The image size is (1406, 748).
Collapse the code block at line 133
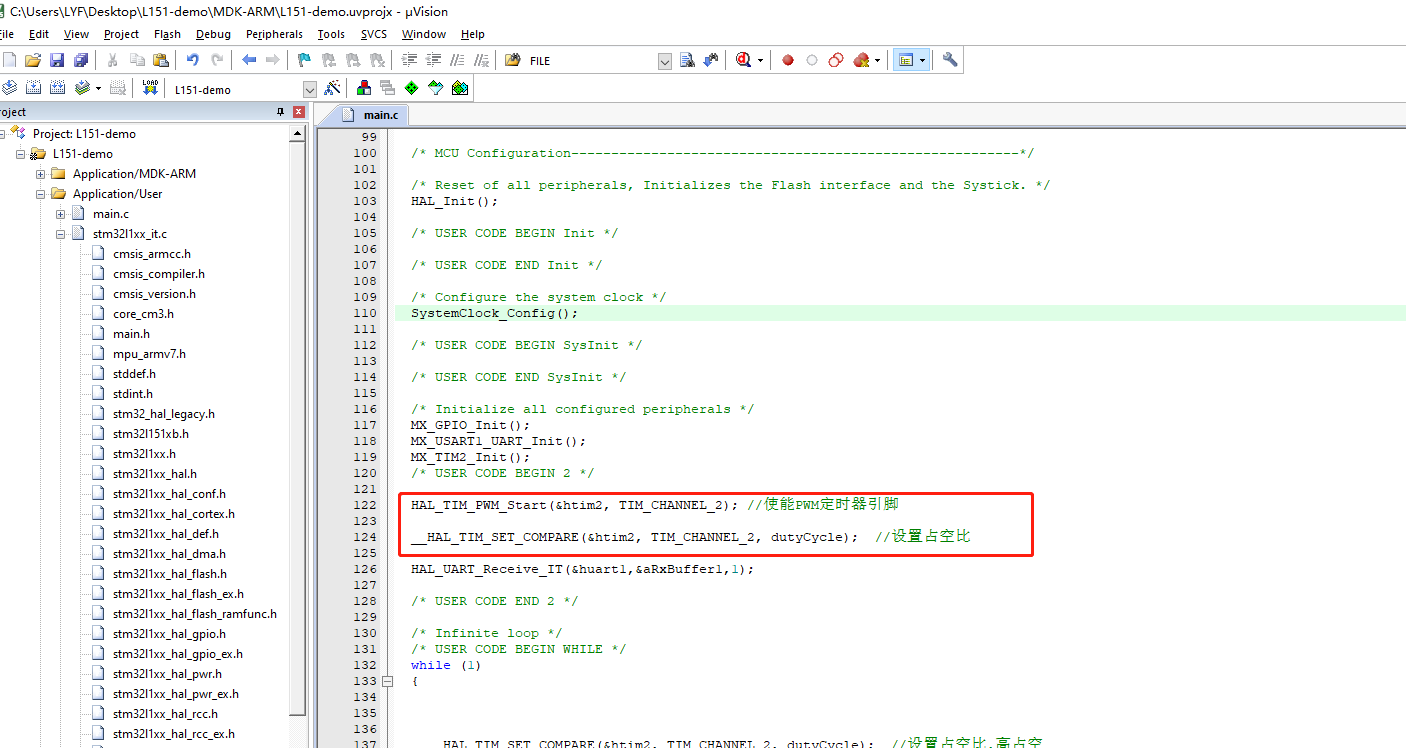(388, 681)
